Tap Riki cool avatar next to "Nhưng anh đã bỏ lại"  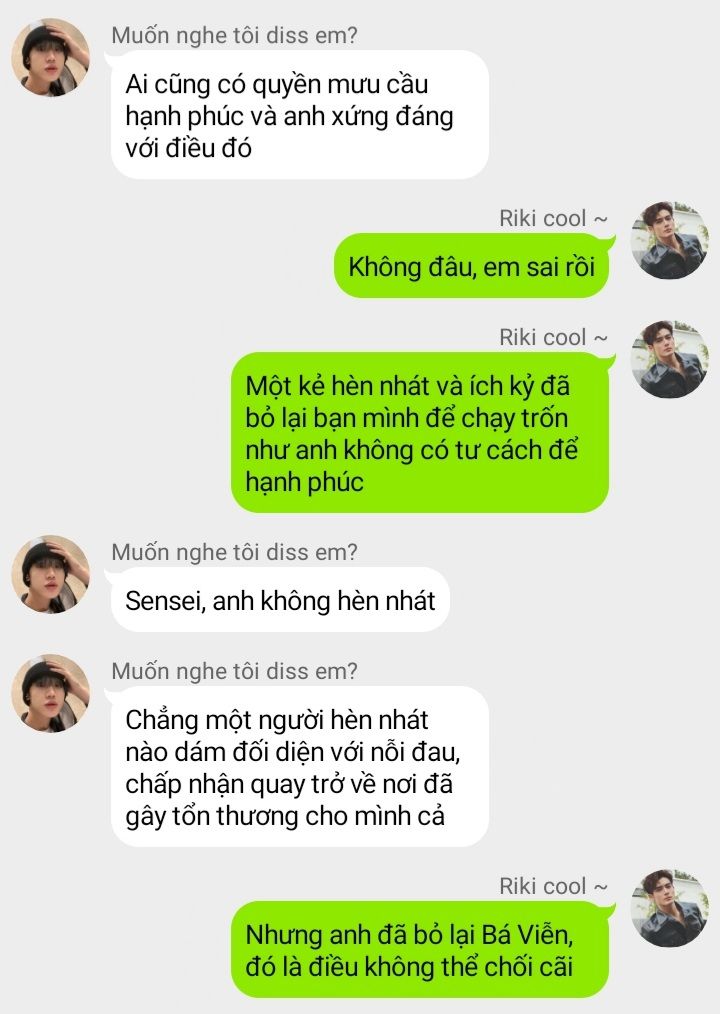[670, 908]
